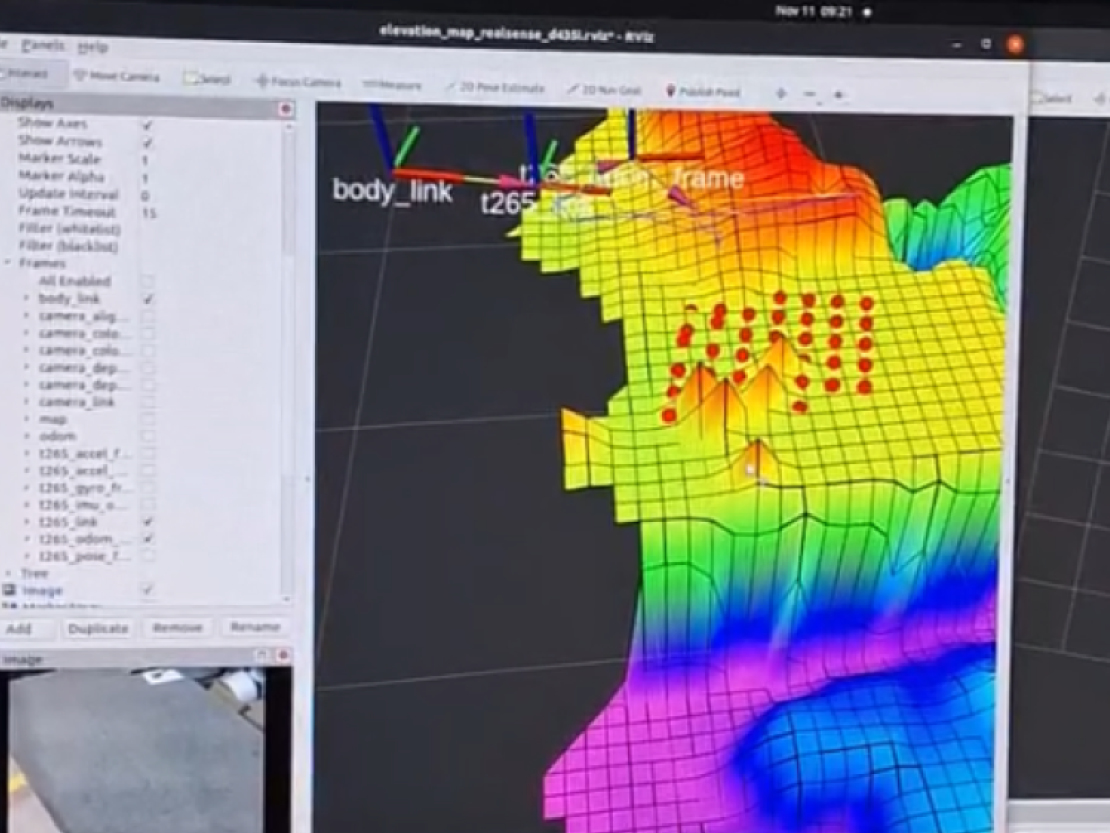Expand the body_link frame node
The width and height of the screenshot is (1110, 833).
click(x=27, y=299)
